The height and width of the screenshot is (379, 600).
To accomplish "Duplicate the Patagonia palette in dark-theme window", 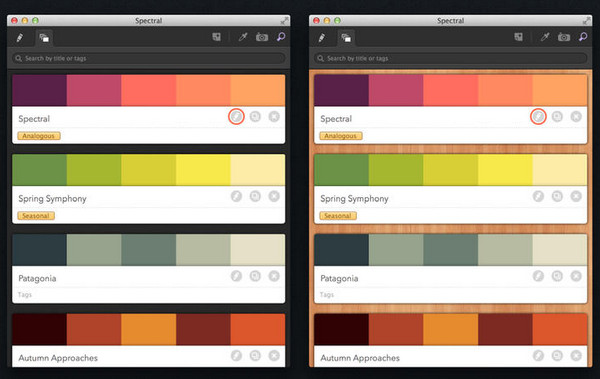I will tap(255, 276).
